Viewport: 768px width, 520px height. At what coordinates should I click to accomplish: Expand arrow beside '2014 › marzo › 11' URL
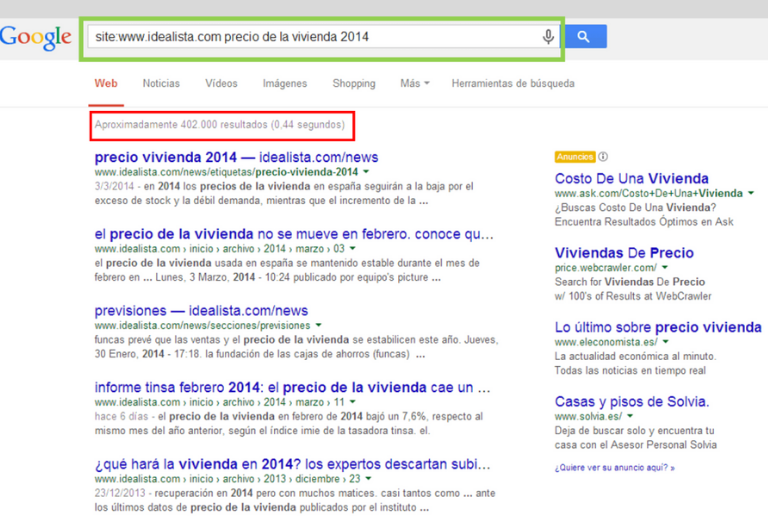click(353, 402)
